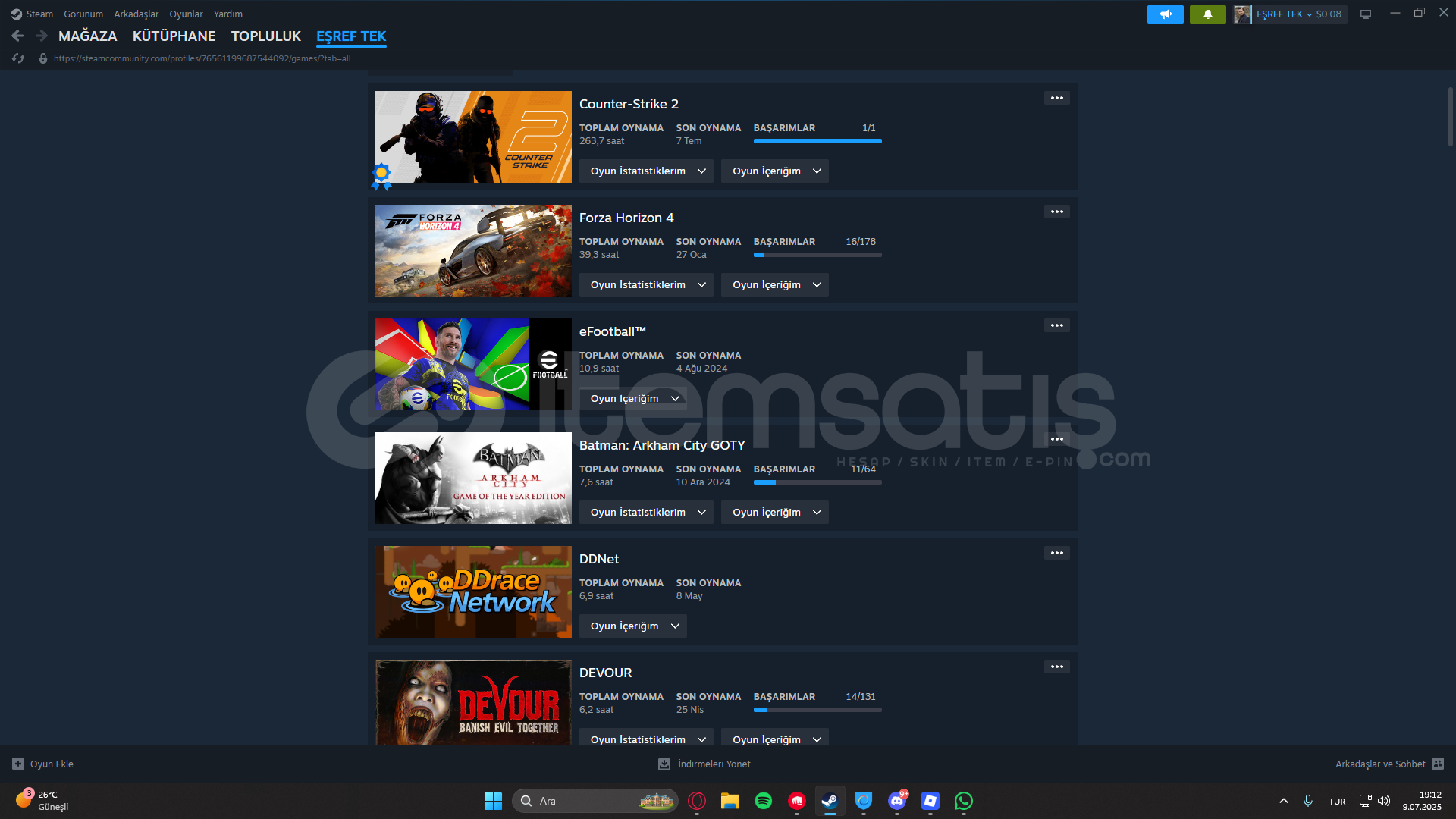The image size is (1456, 819).
Task: Expand Batman Arkham City Oyun İstatistiklerim dropdown
Action: [647, 513]
